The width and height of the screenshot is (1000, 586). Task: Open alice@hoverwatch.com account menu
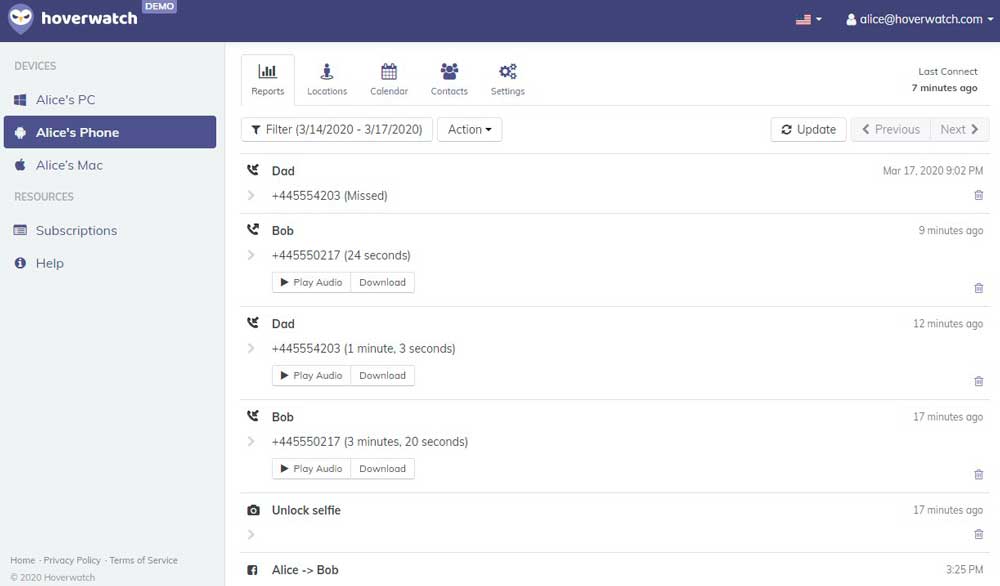(x=914, y=19)
